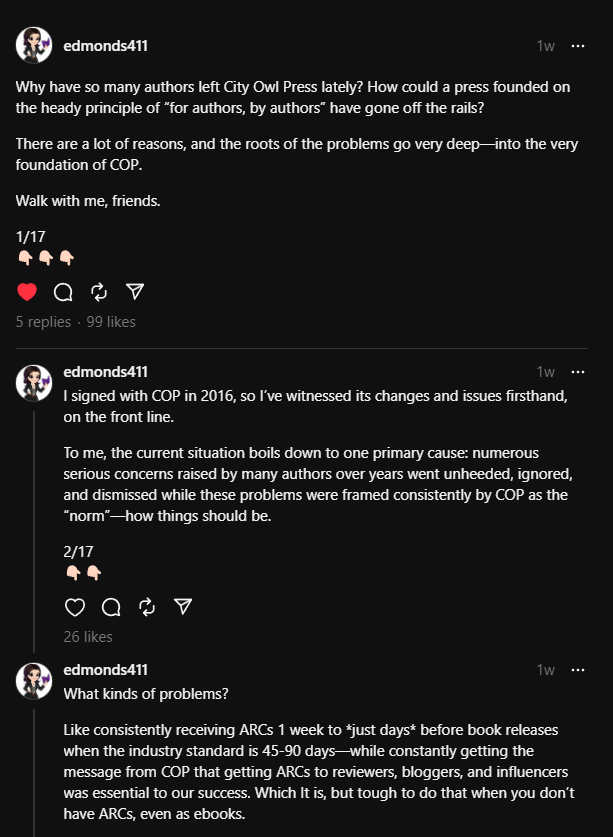Share the first post via send icon
613x837 pixels.
coord(135,292)
